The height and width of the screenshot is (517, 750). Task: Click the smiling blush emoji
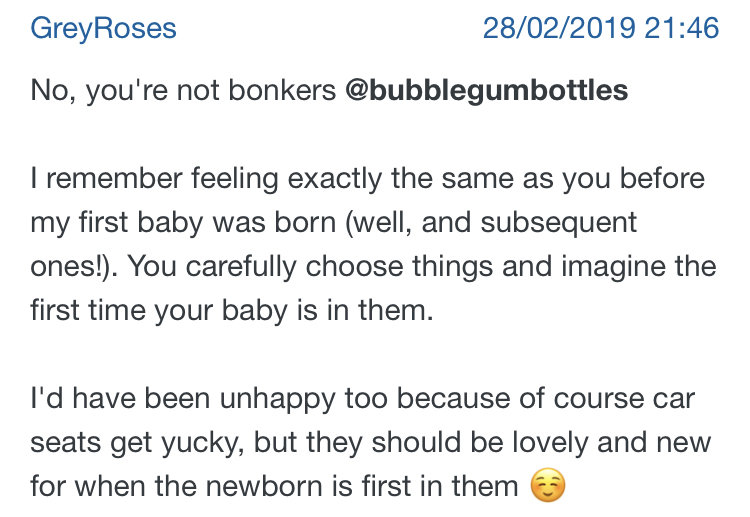click(548, 485)
